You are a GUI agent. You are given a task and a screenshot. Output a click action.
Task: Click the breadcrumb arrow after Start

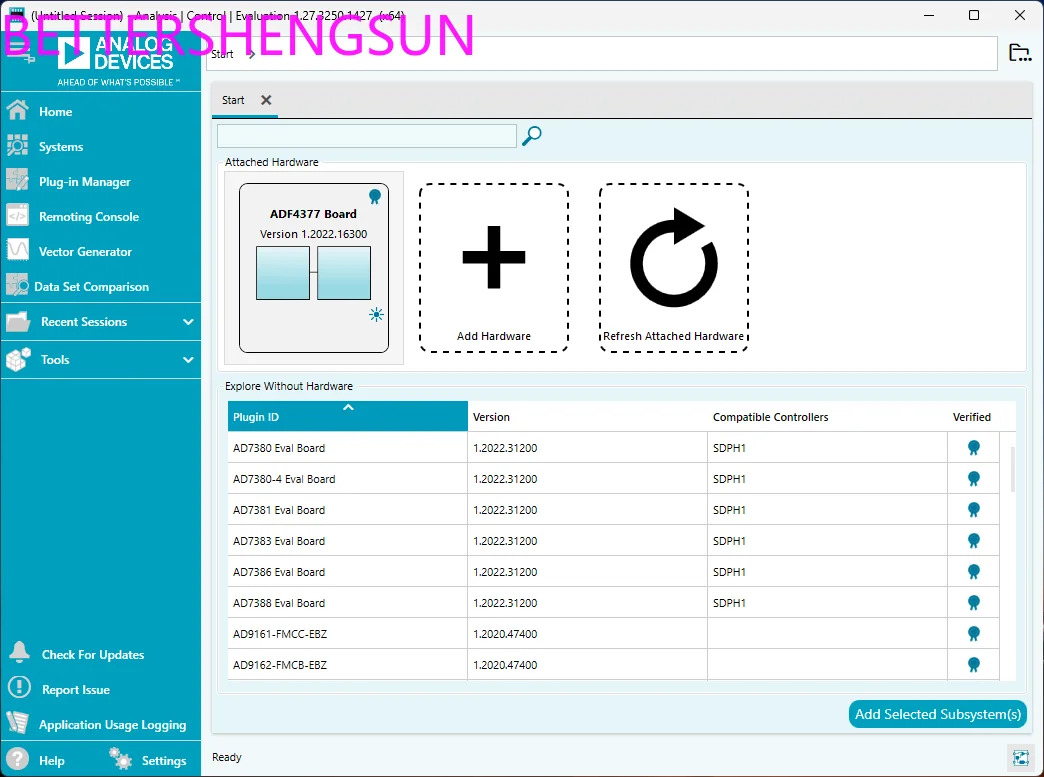[x=251, y=54]
